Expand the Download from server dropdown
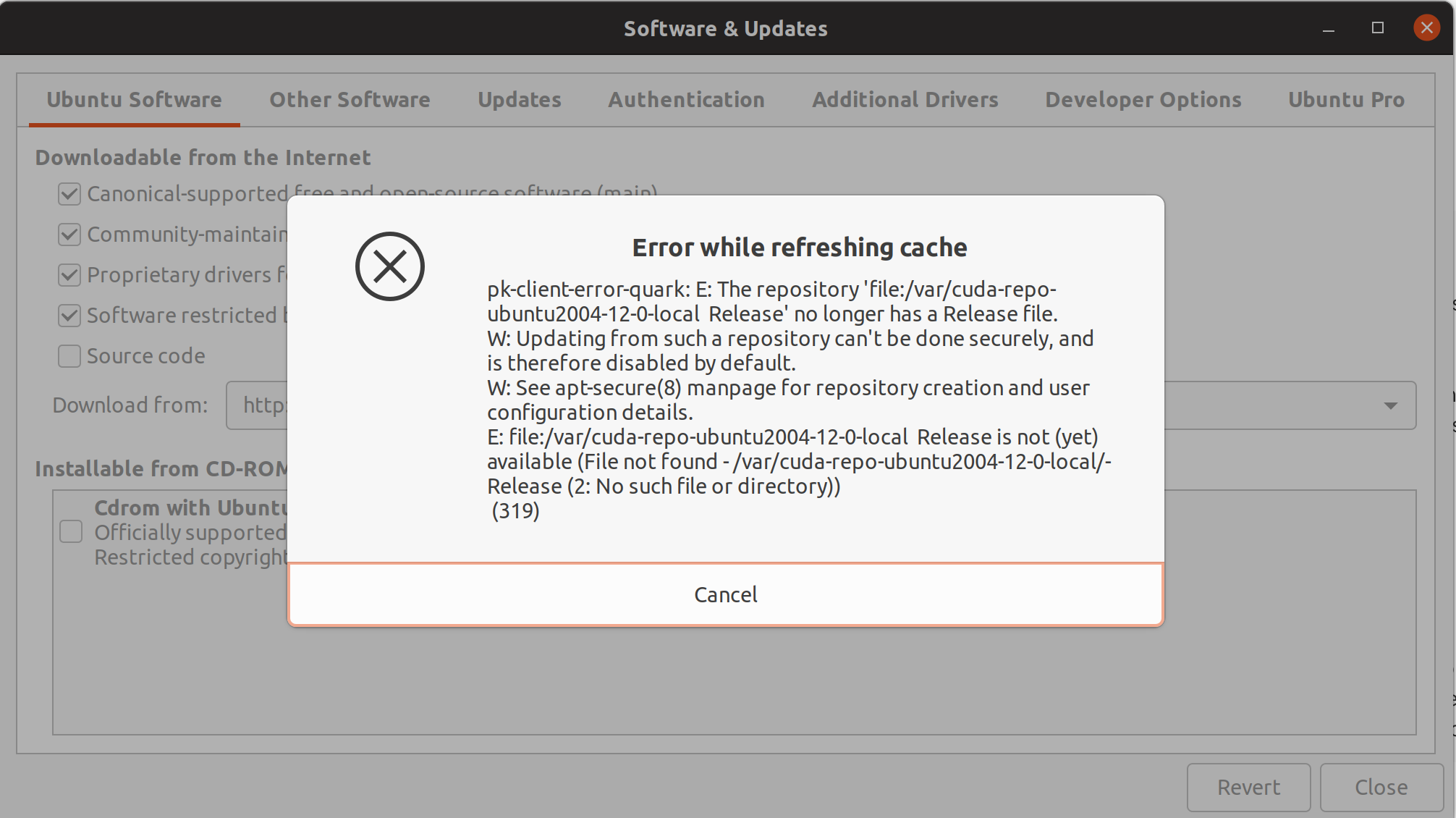This screenshot has height=818, width=1456. (1390, 405)
